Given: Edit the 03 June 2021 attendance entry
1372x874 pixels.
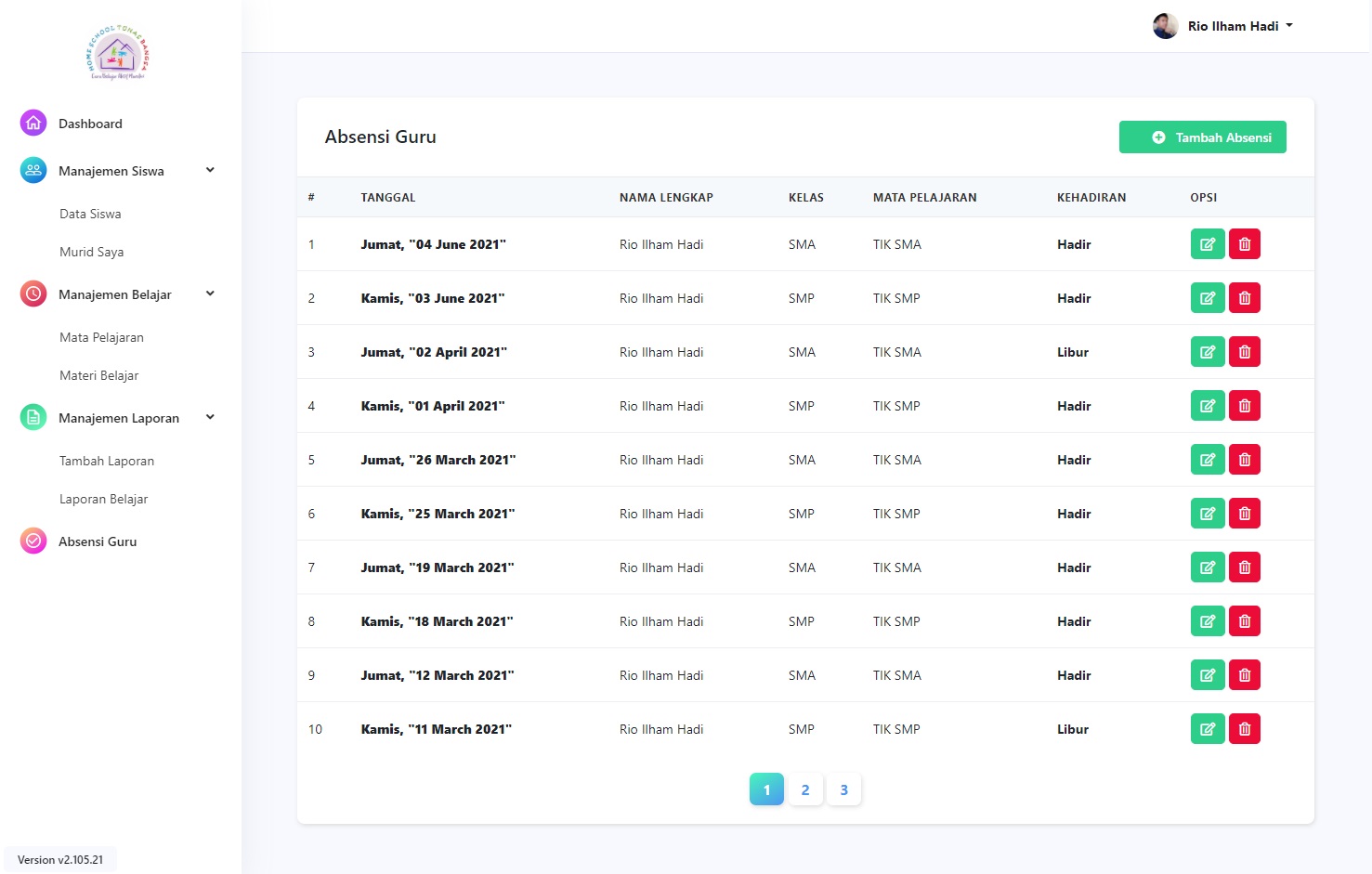Looking at the screenshot, I should point(1208,298).
